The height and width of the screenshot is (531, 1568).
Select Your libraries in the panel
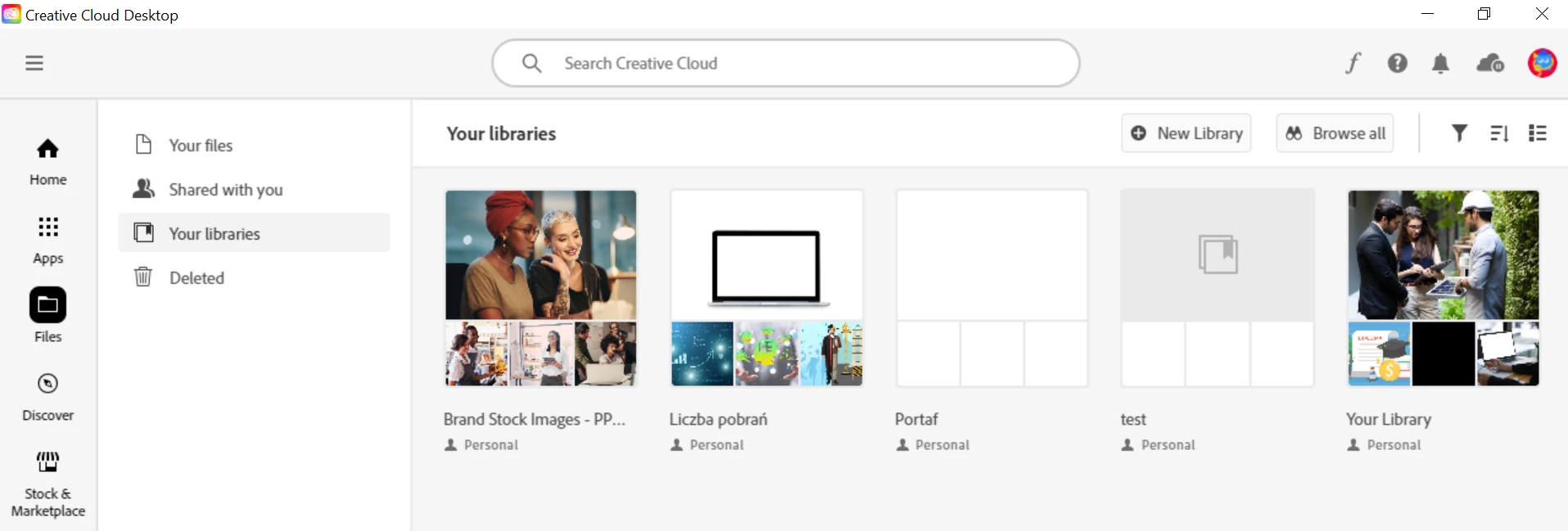click(x=254, y=233)
